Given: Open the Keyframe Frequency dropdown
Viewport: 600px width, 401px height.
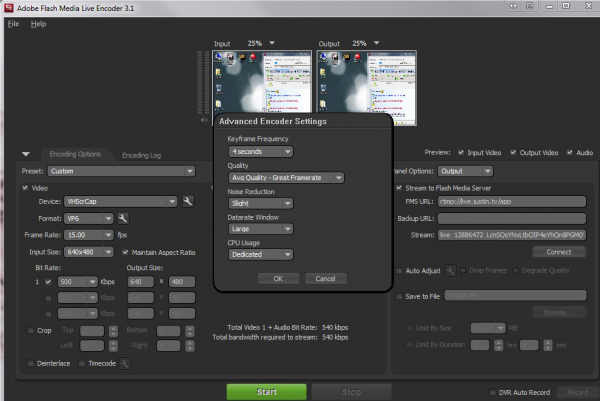Looking at the screenshot, I should click(259, 152).
